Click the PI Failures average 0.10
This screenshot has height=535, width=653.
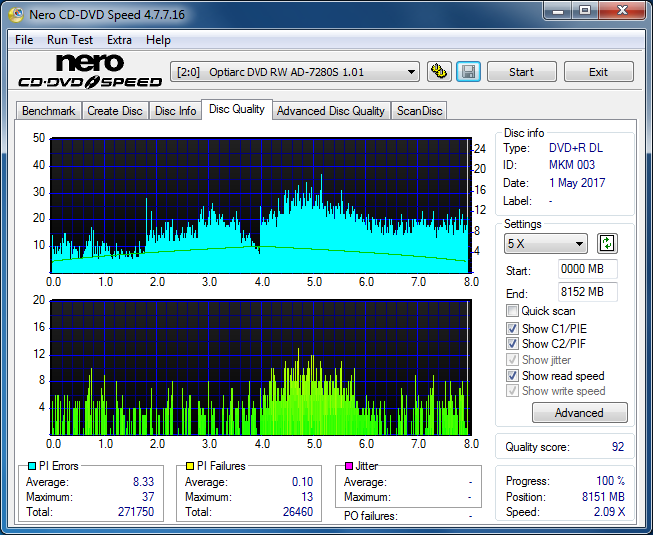pyautogui.click(x=302, y=482)
